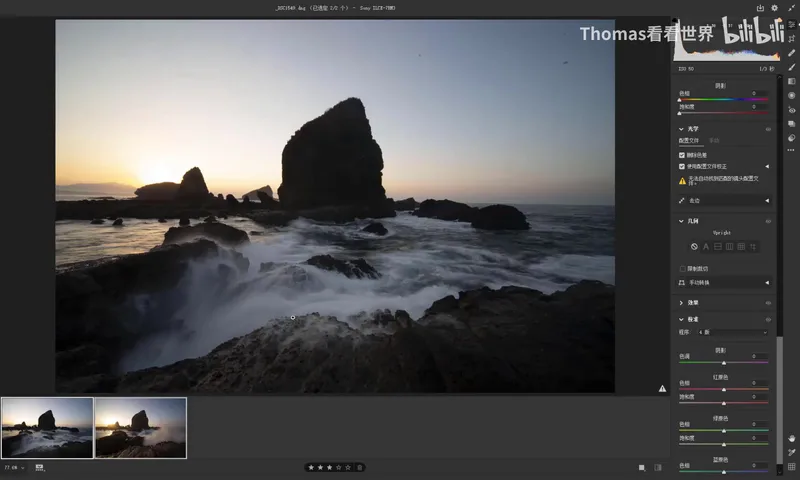The image size is (800, 480).
Task: Select the Crop and Rotate tool
Action: pyautogui.click(x=791, y=39)
